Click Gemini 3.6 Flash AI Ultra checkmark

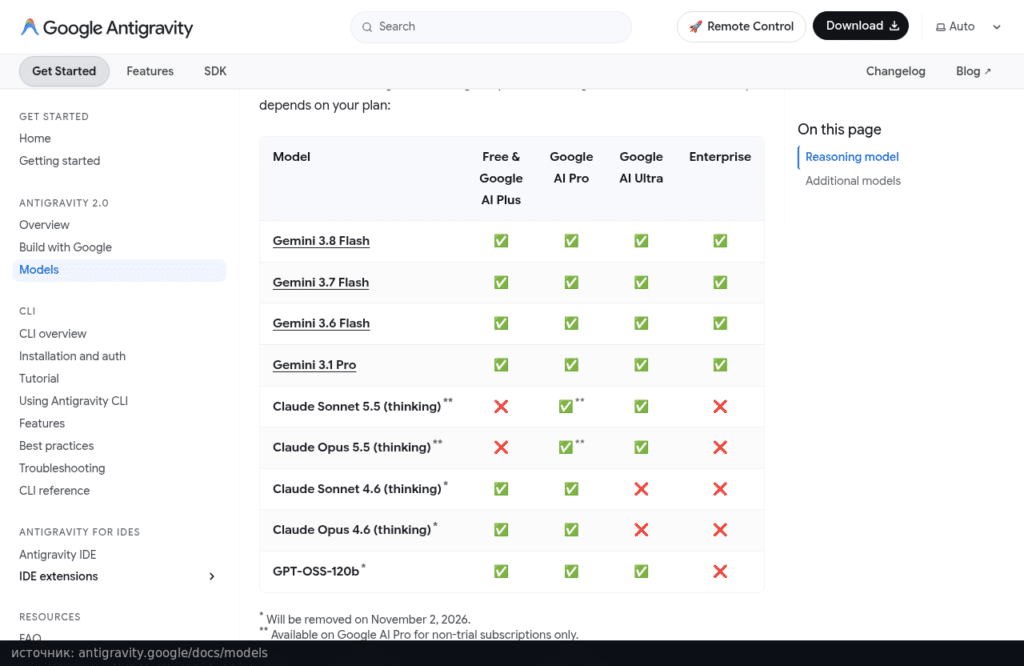tap(641, 323)
